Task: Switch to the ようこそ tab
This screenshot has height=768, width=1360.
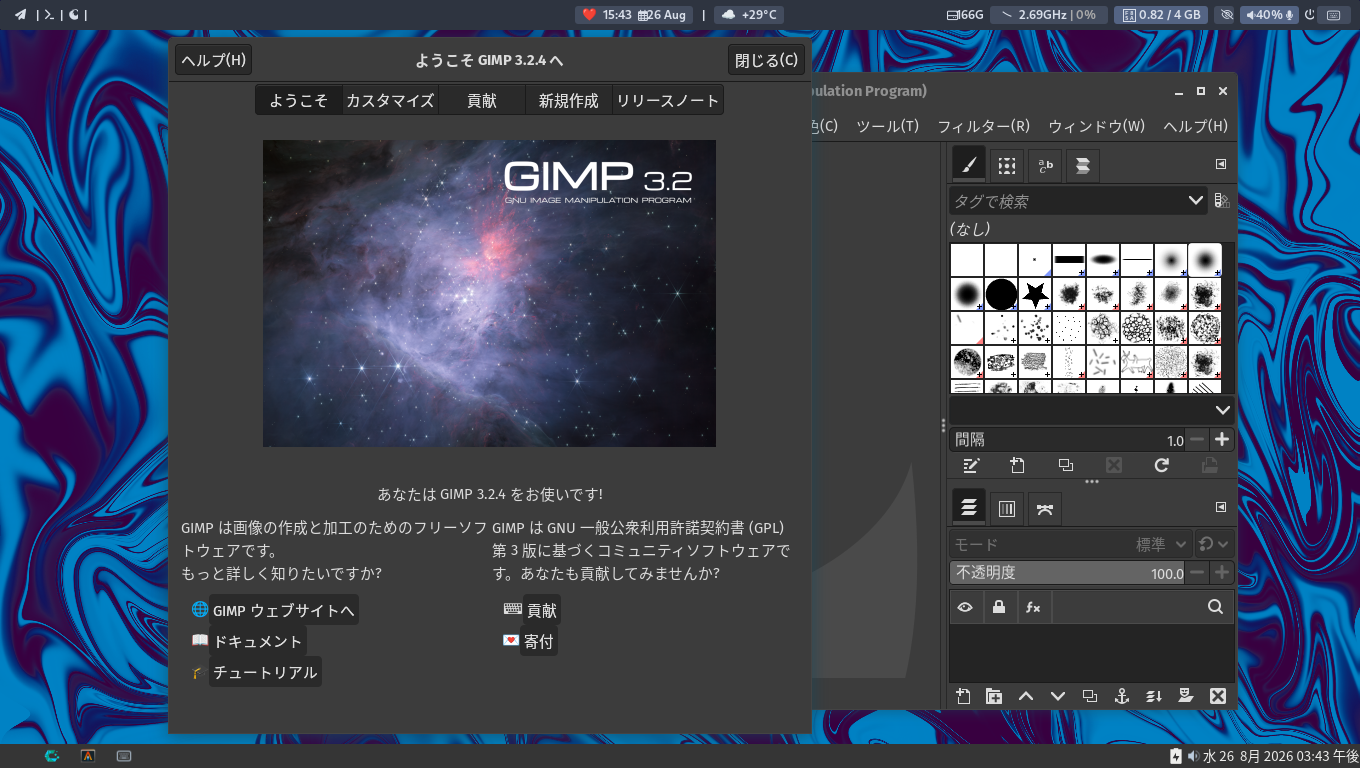Action: (298, 100)
